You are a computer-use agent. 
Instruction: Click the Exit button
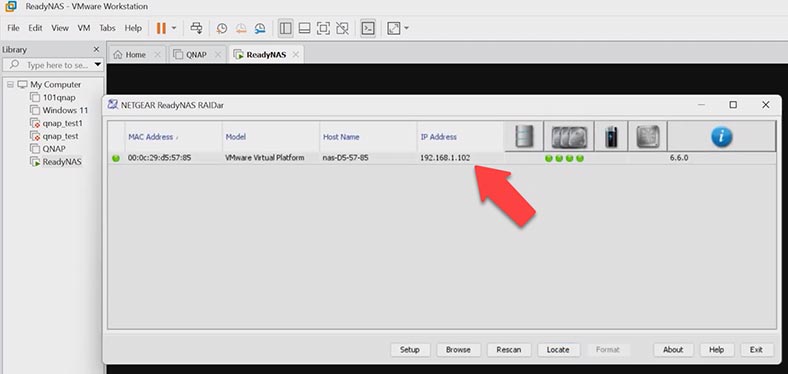[756, 350]
